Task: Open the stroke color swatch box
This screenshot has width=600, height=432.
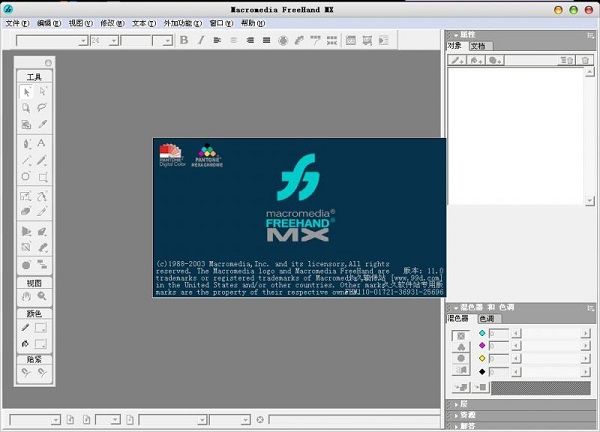Action: click(x=41, y=328)
